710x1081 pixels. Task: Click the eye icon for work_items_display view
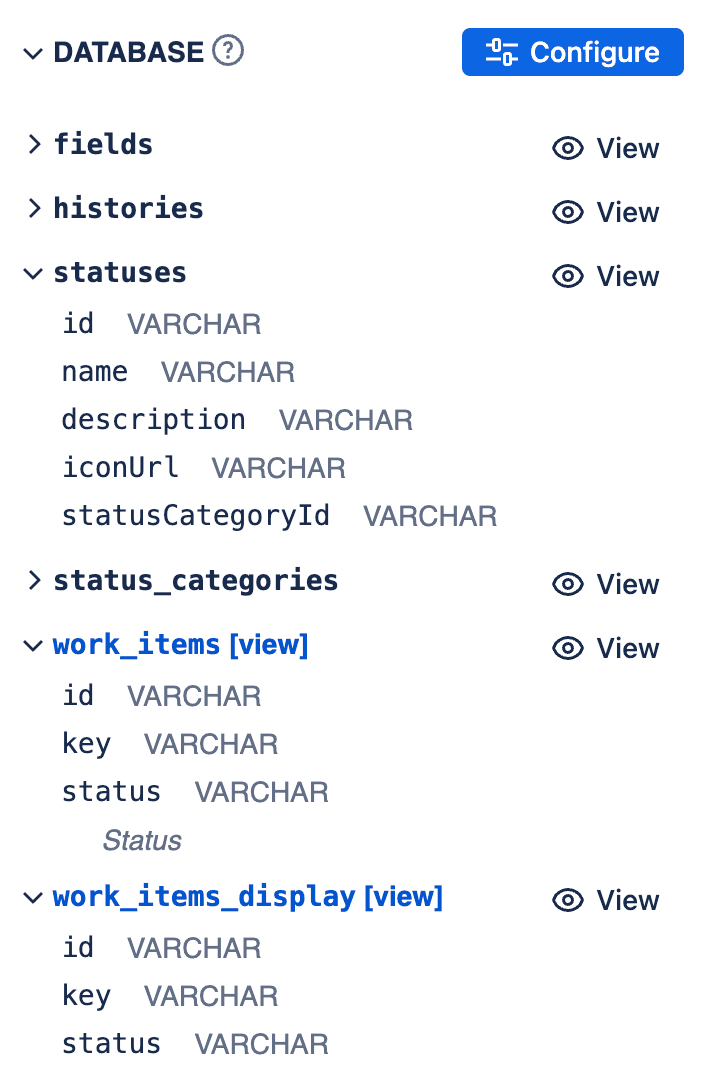568,900
